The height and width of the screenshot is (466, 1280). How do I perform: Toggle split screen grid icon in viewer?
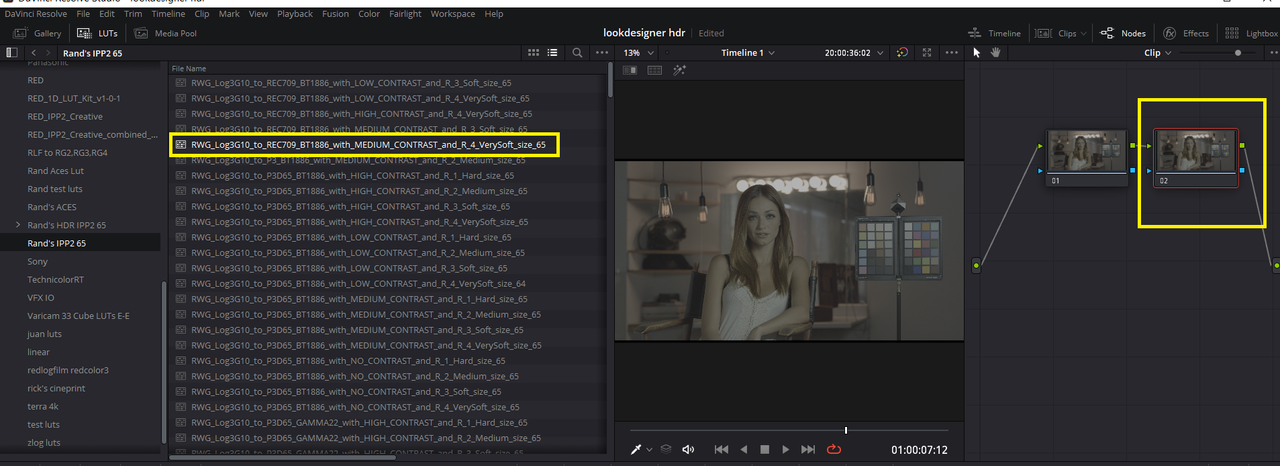(655, 70)
